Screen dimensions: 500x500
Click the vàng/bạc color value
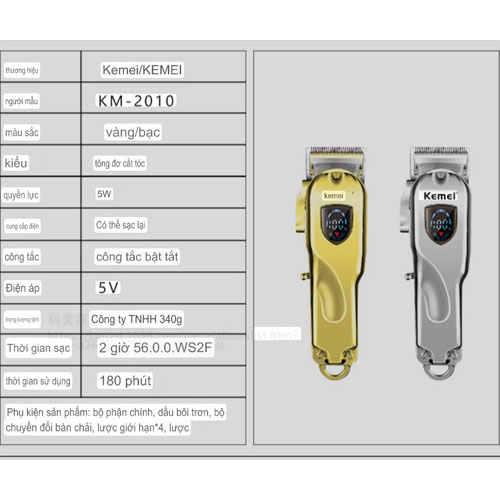133,132
